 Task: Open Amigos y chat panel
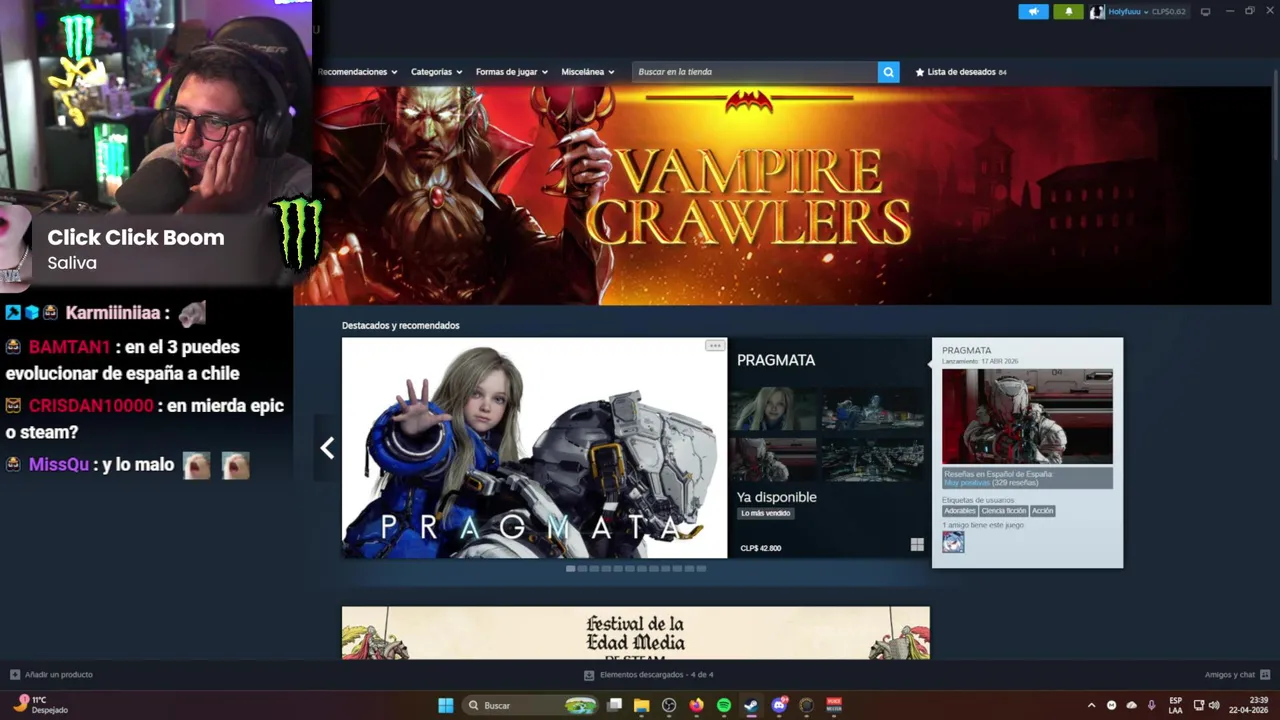click(1237, 675)
